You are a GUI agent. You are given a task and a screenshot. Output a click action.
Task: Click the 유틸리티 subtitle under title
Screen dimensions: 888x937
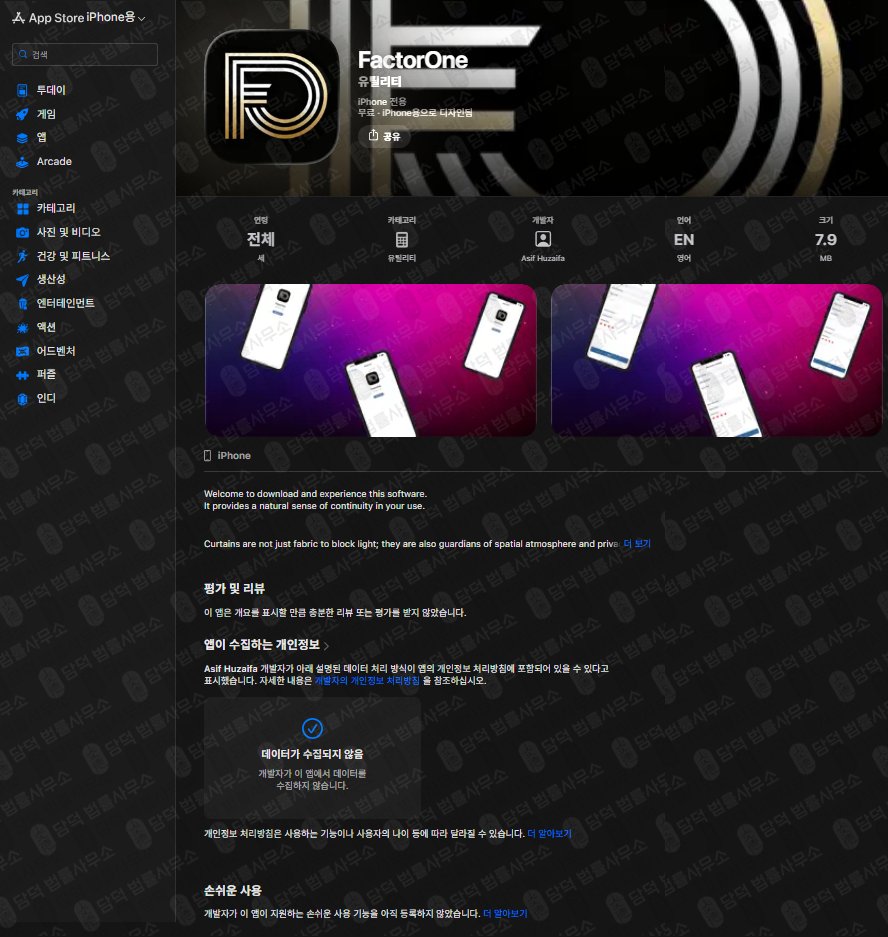click(379, 81)
